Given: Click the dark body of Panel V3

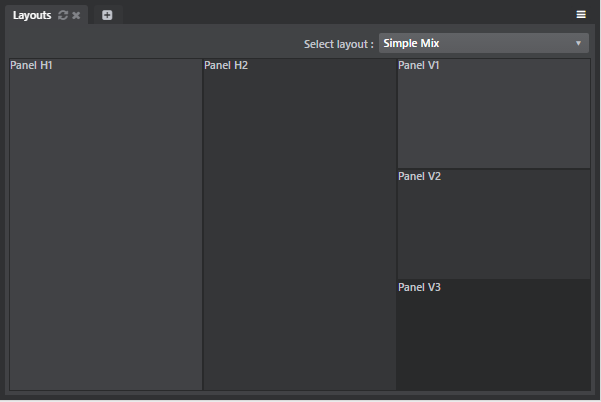Looking at the screenshot, I should pyautogui.click(x=494, y=340).
